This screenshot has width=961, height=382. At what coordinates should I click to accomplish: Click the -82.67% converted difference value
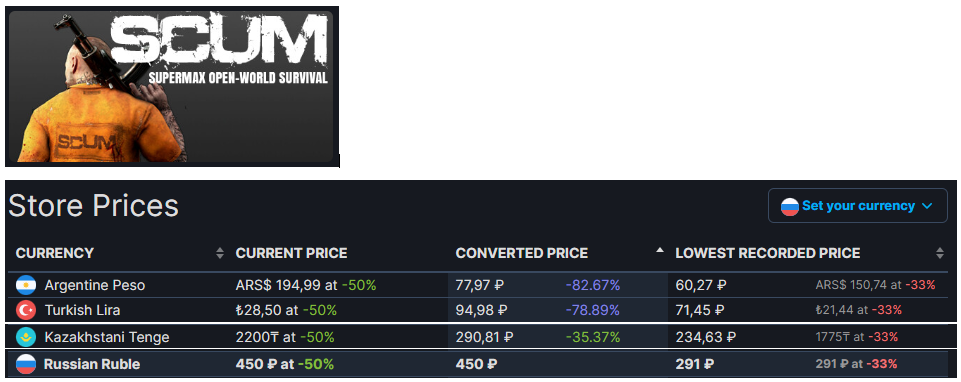tap(592, 285)
